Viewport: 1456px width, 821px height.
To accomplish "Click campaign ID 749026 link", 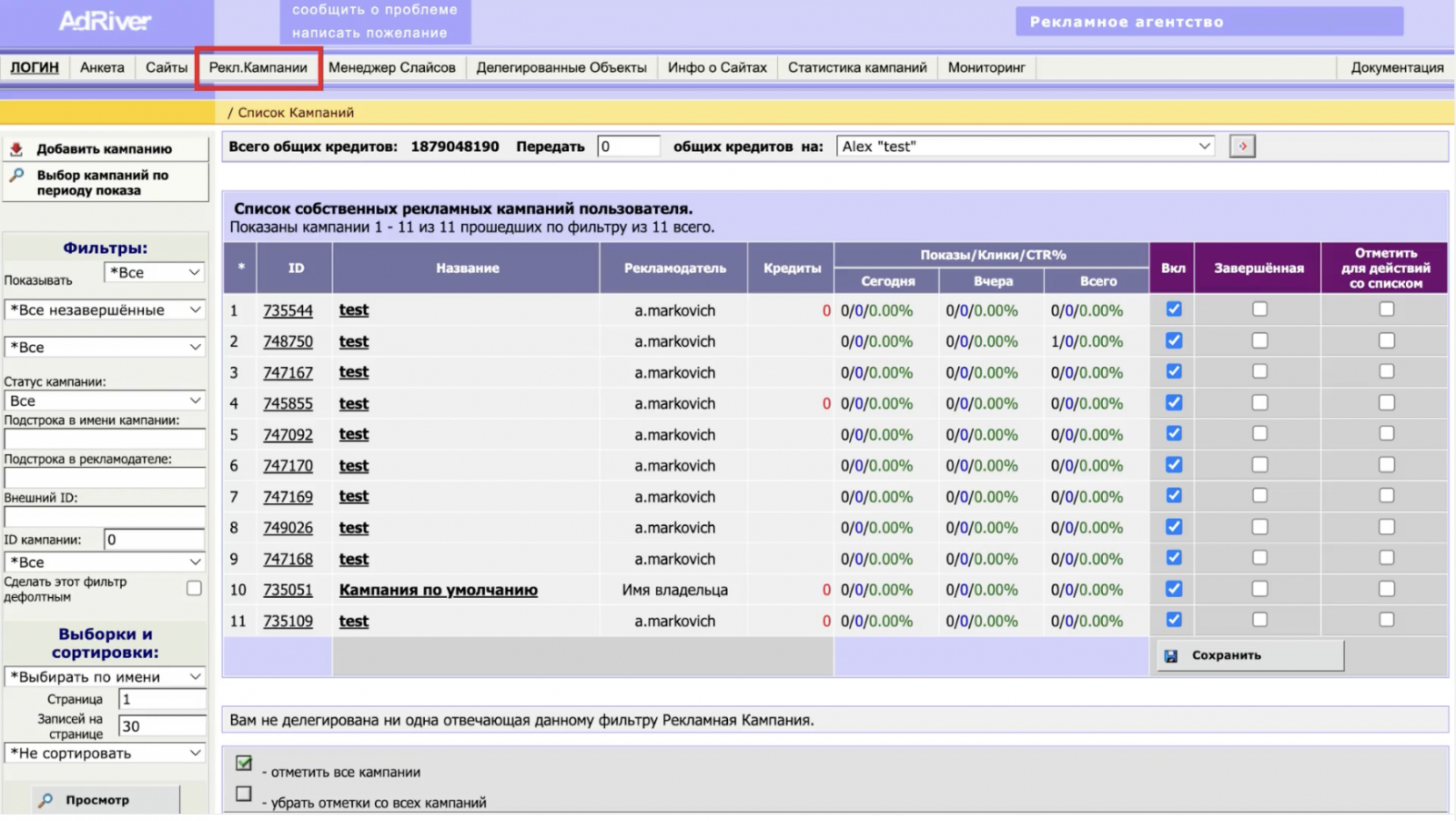I will tap(288, 528).
